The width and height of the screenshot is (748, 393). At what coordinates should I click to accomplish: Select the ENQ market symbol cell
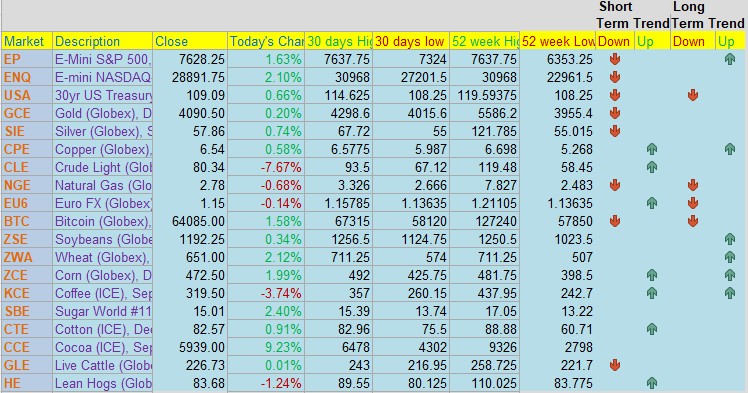tap(27, 77)
